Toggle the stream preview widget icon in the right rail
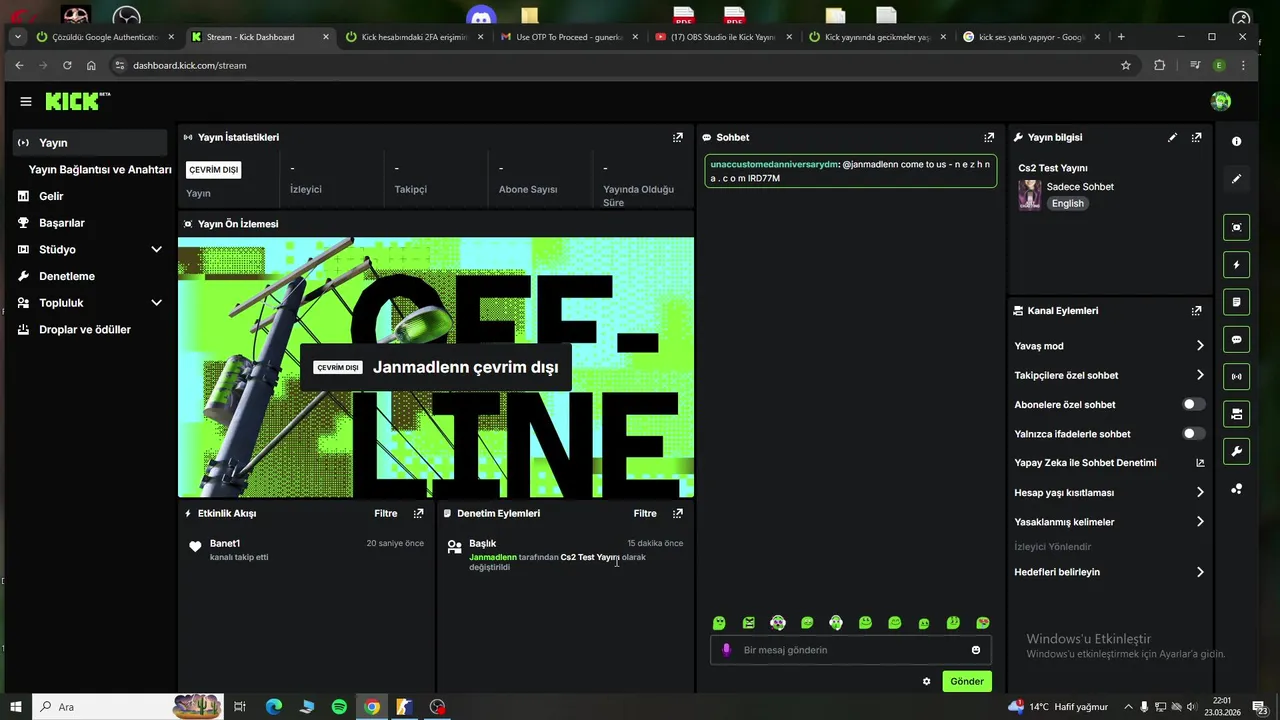 point(1237,227)
